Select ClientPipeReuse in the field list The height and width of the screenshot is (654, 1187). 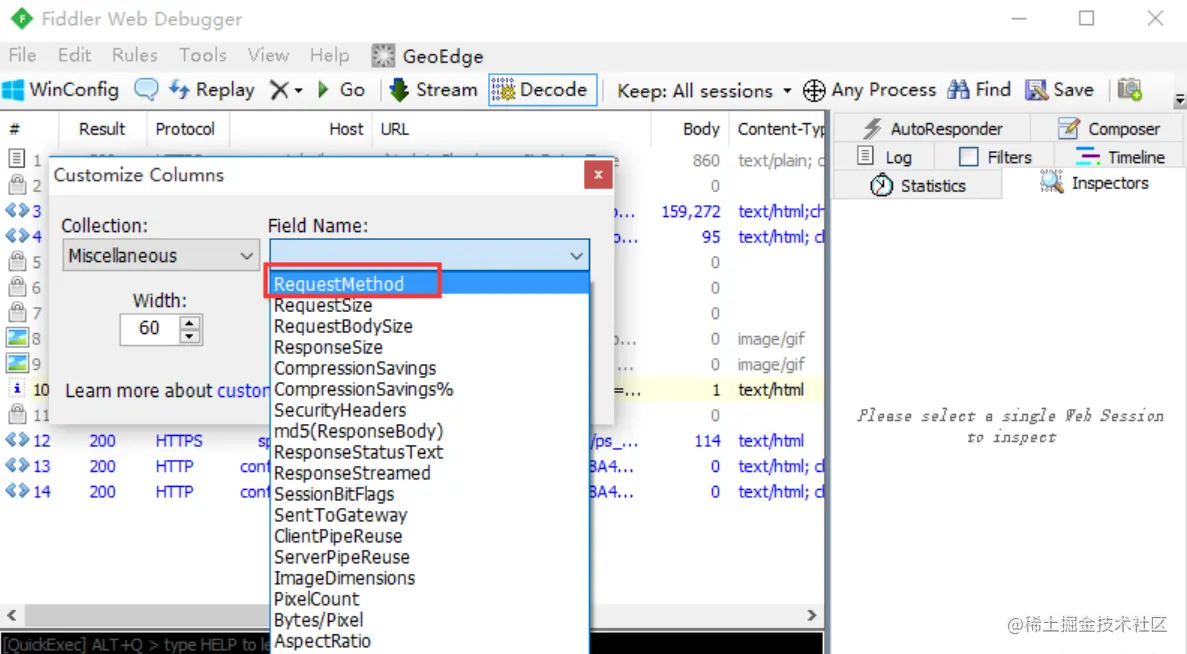pos(429,536)
